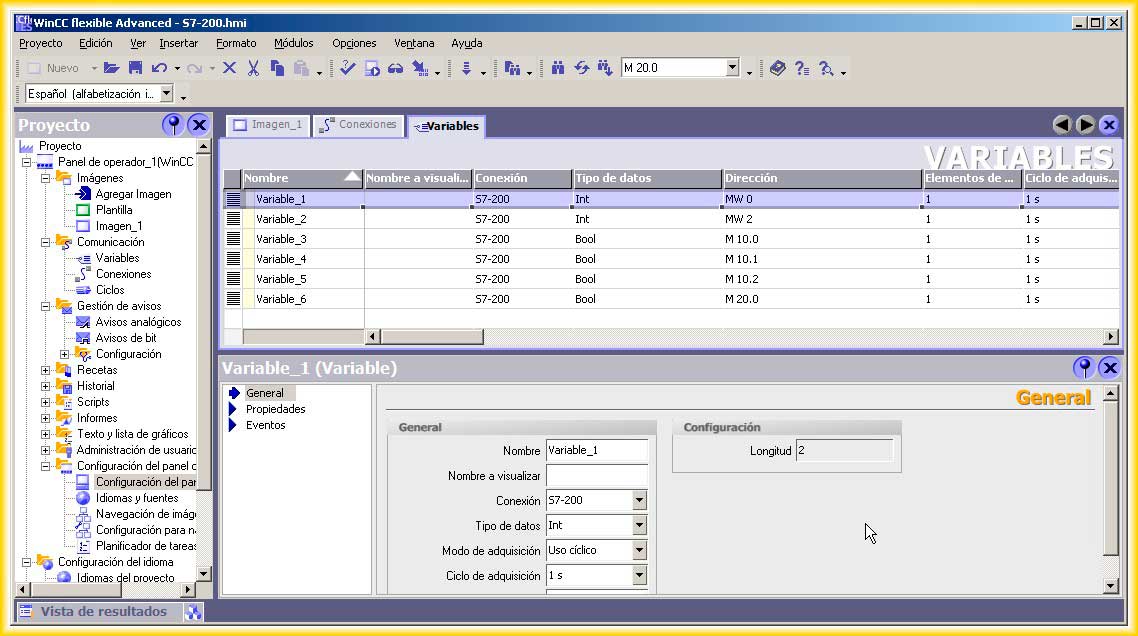Open the Conexión dropdown in General

click(639, 501)
